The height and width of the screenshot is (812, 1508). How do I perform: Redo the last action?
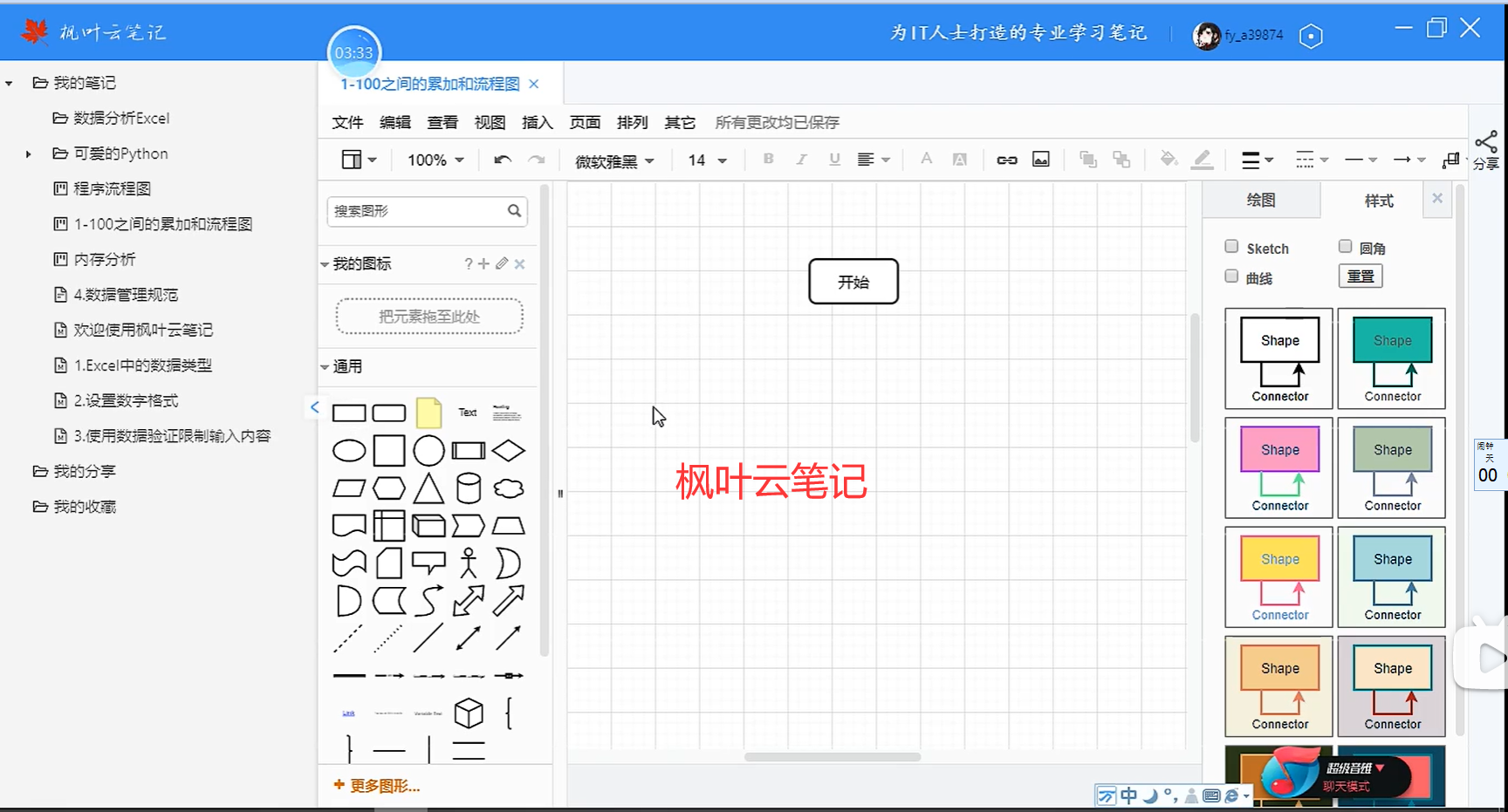(x=535, y=160)
